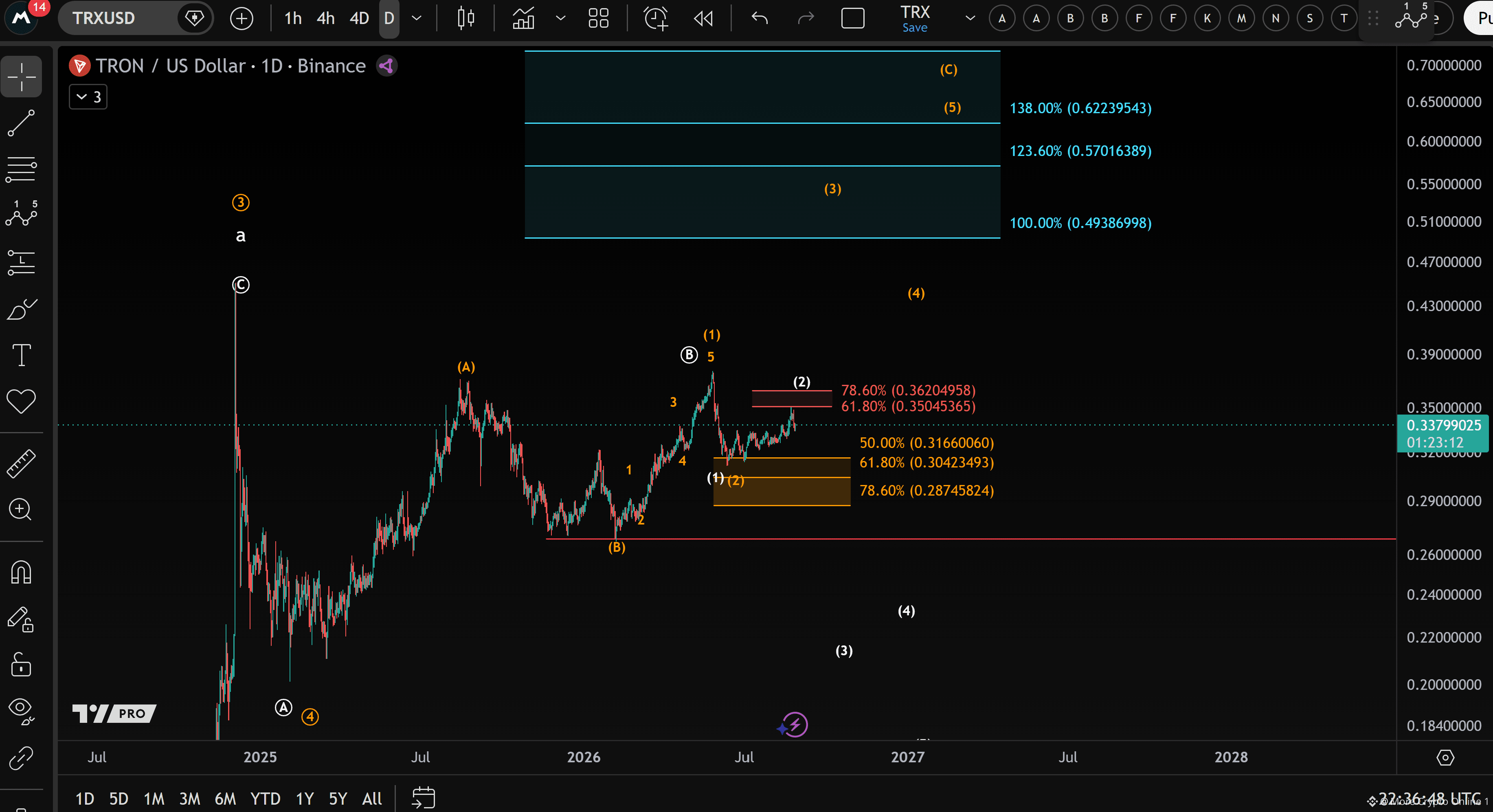
Task: Open the TRX layout dropdown arrow
Action: coord(970,19)
